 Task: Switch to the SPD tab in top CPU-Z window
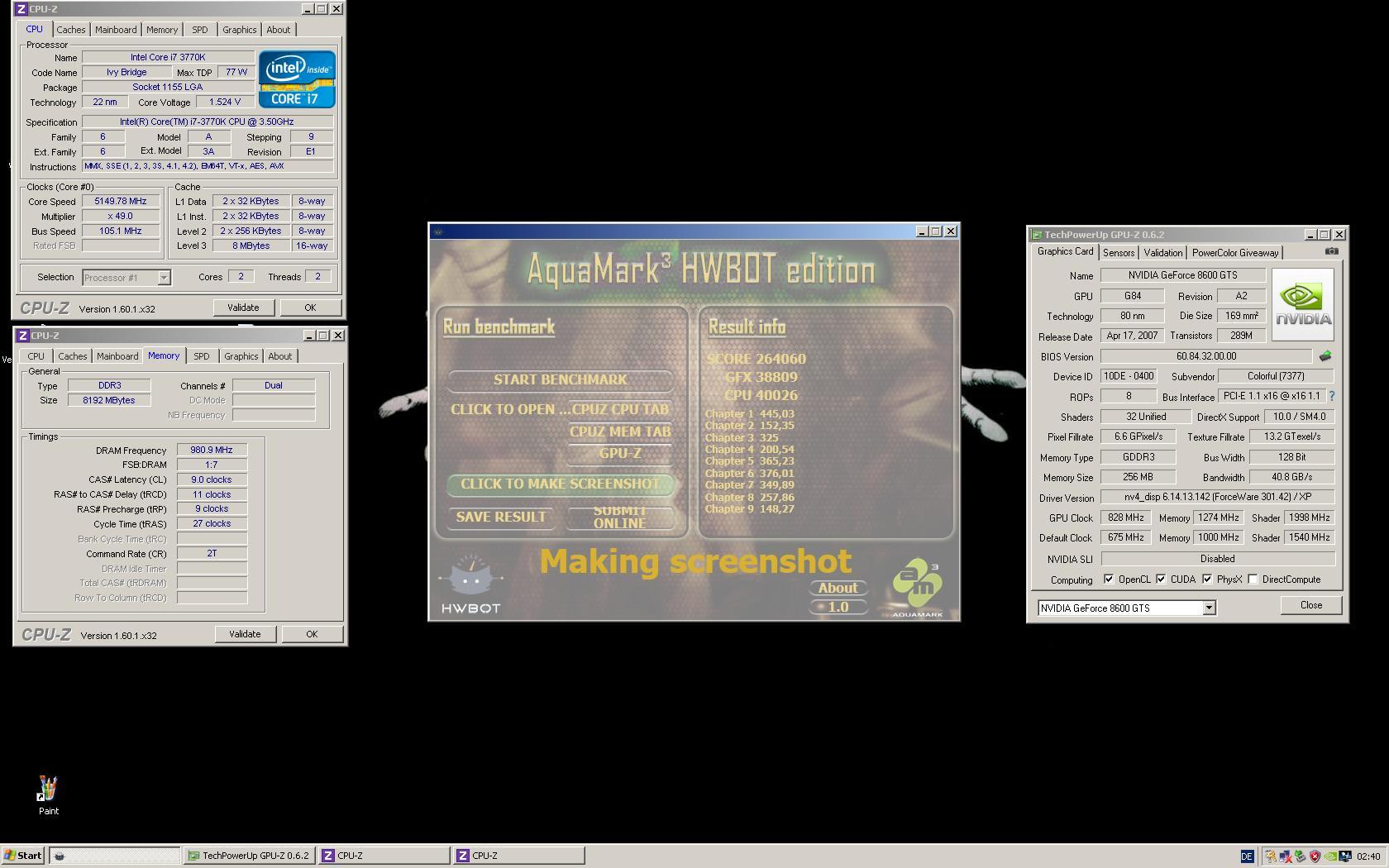click(200, 30)
